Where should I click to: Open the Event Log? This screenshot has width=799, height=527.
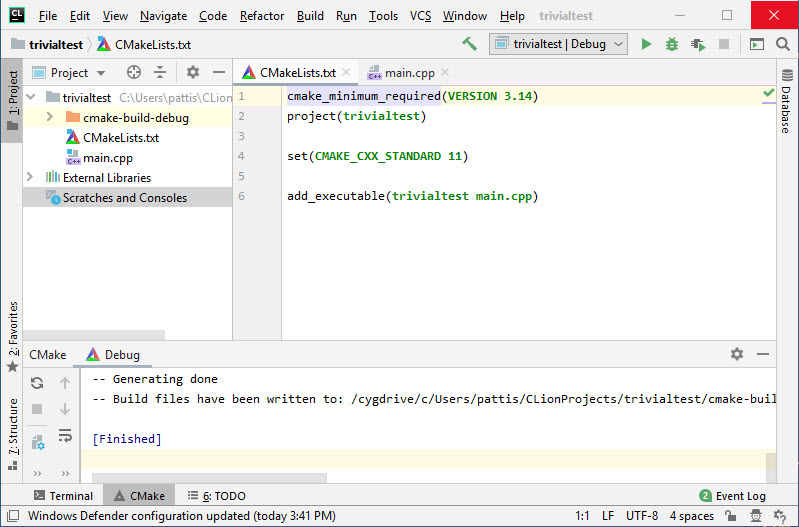733,496
